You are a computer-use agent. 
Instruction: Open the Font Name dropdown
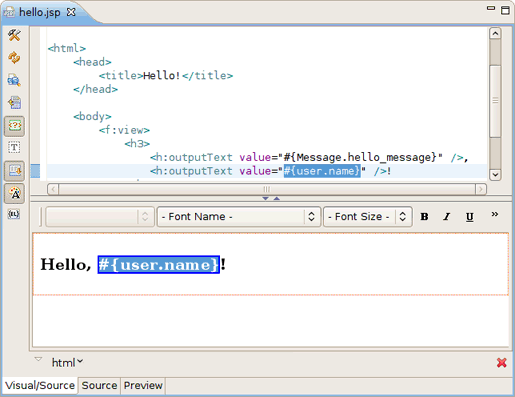tap(239, 217)
